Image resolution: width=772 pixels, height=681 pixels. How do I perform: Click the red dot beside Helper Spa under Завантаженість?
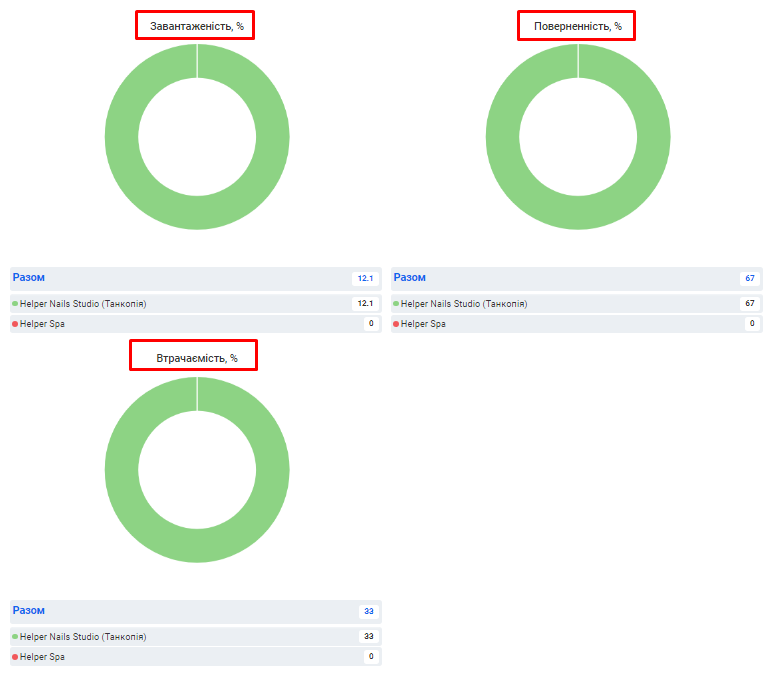(x=15, y=324)
